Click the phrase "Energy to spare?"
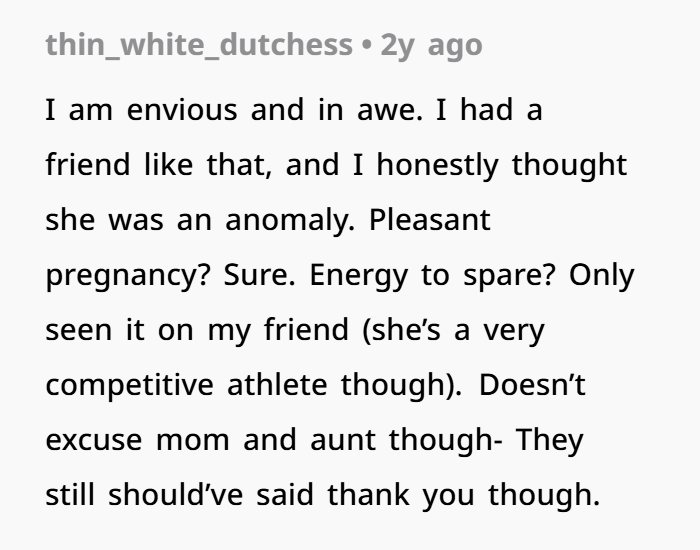The width and height of the screenshot is (700, 550). [432, 275]
